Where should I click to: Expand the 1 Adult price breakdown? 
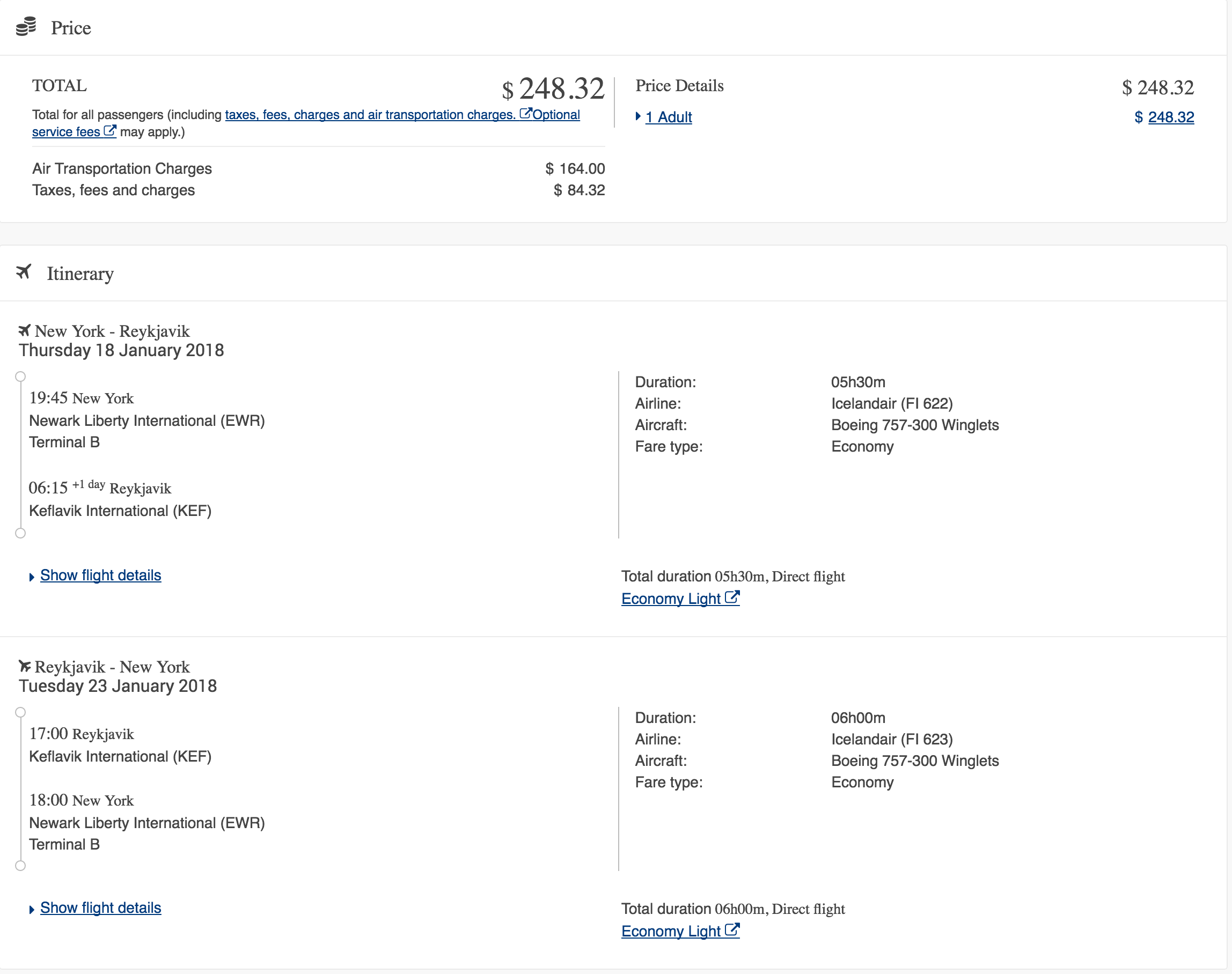coord(668,117)
